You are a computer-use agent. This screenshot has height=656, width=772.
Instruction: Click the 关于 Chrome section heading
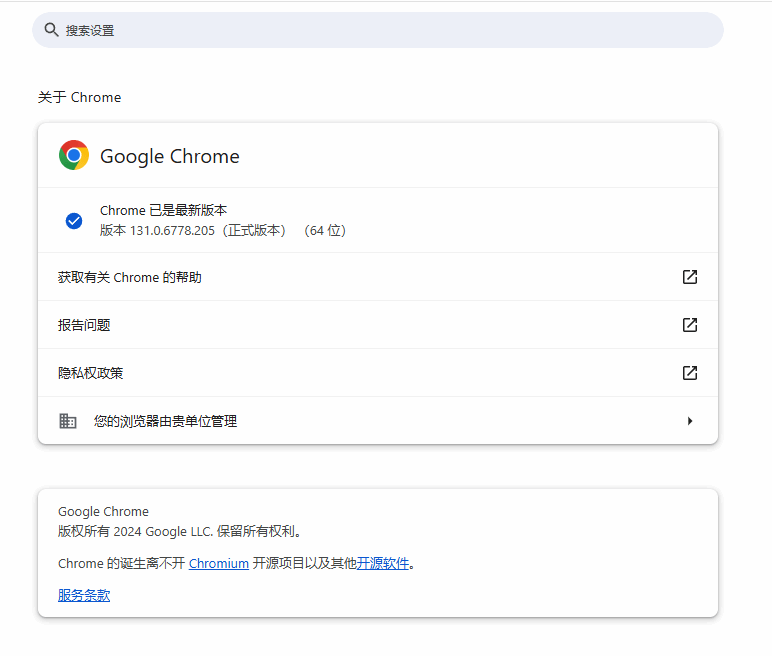click(79, 97)
